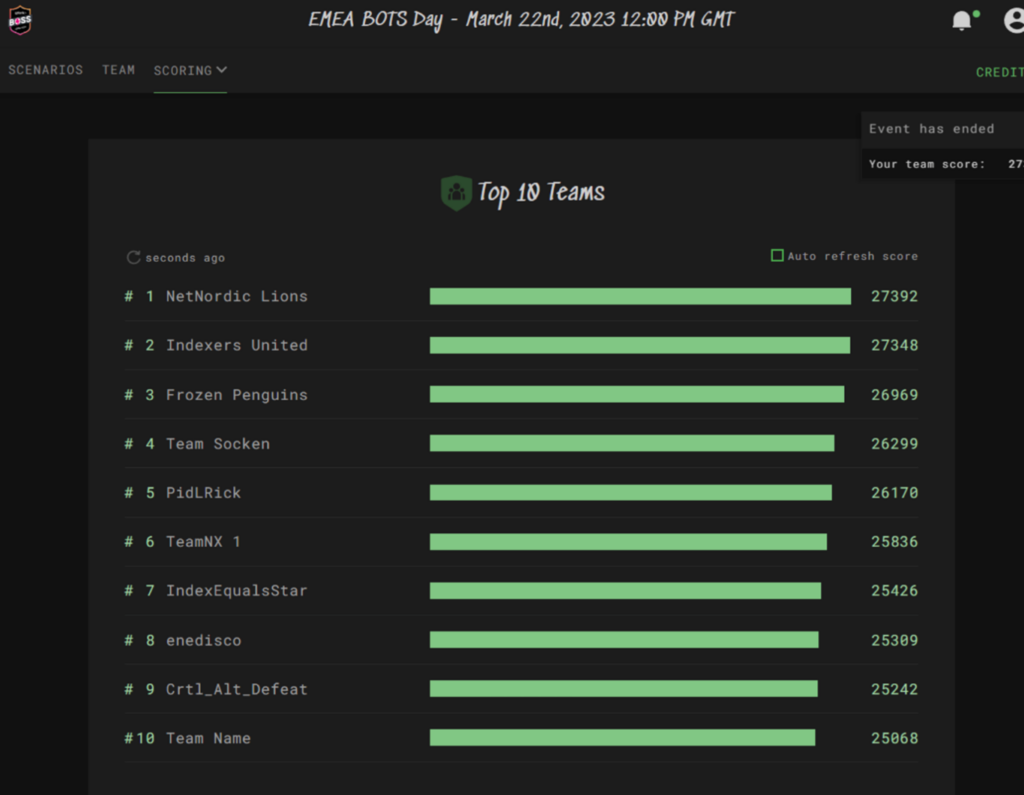This screenshot has height=795, width=1024.
Task: Click the BOSS logo icon
Action: tap(20, 21)
